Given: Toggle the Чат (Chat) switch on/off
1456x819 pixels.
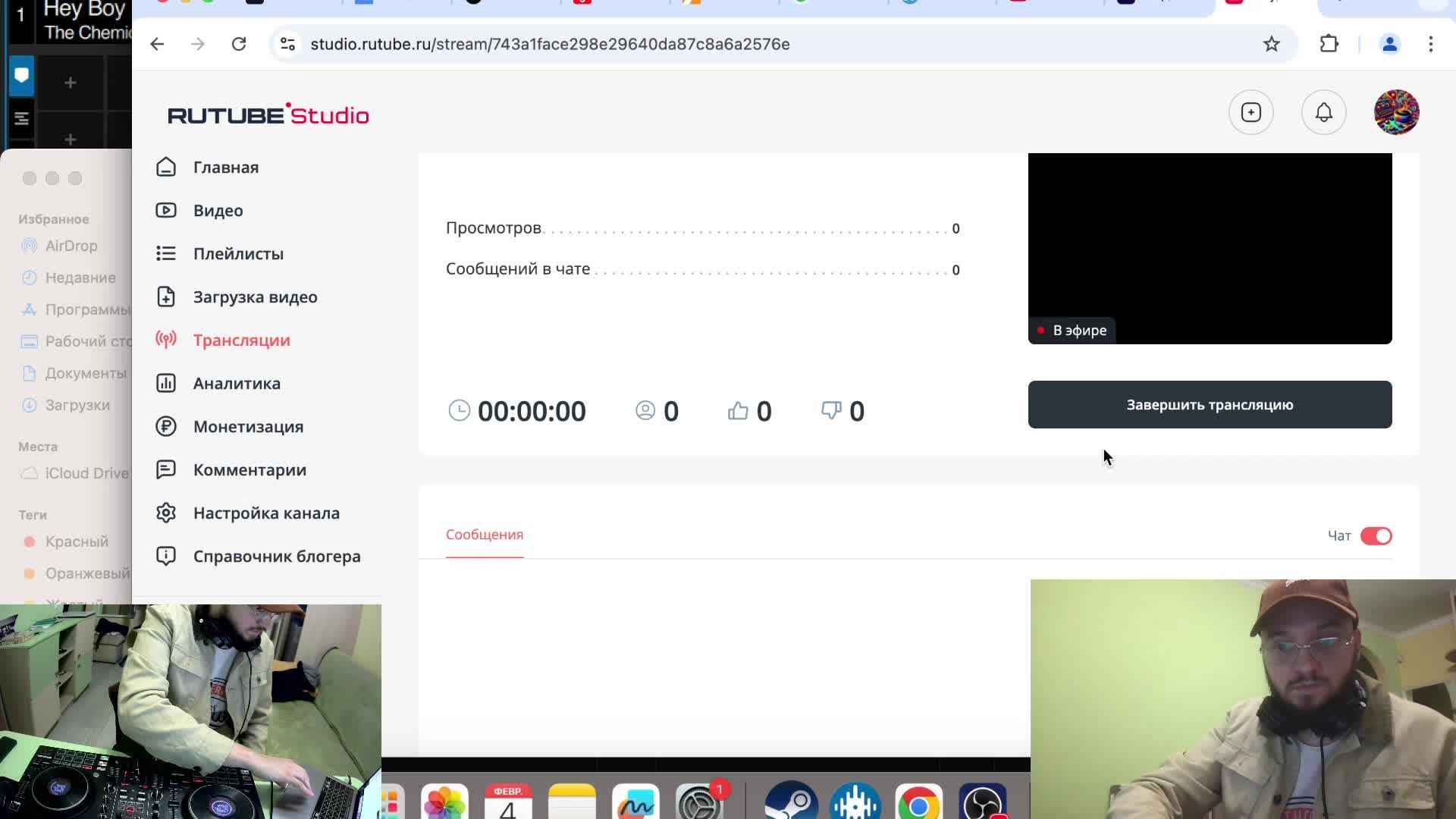Looking at the screenshot, I should [1376, 535].
